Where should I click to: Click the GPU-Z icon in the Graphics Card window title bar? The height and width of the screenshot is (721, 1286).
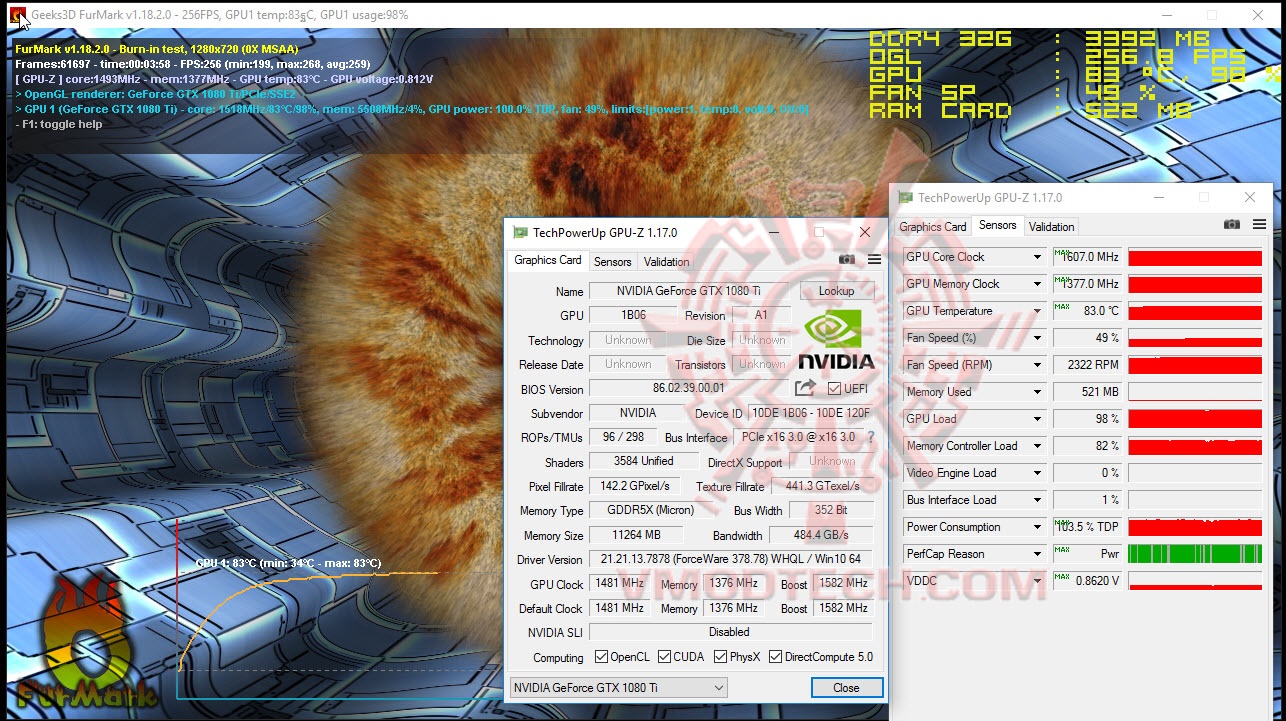coord(520,233)
